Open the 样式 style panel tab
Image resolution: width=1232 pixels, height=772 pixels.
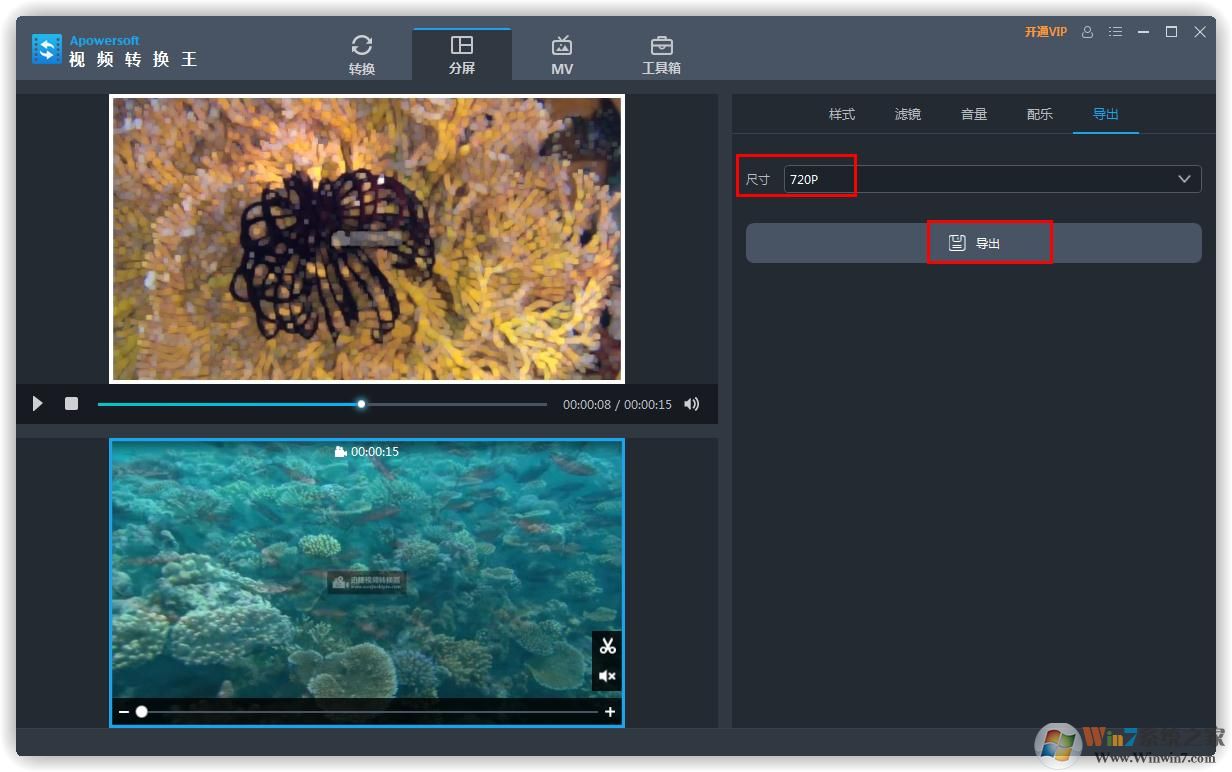click(x=842, y=114)
